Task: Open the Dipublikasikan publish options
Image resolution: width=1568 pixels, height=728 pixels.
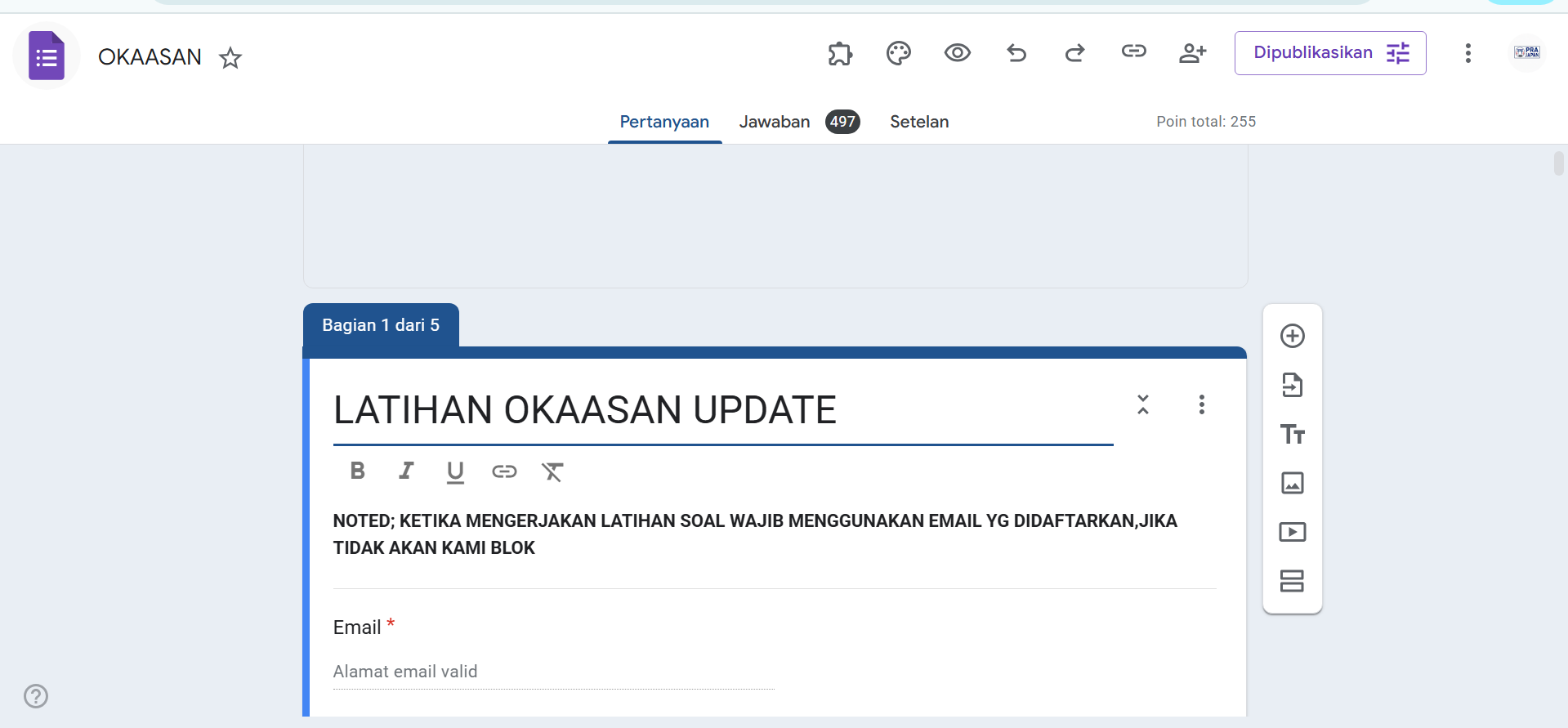Action: click(1329, 53)
